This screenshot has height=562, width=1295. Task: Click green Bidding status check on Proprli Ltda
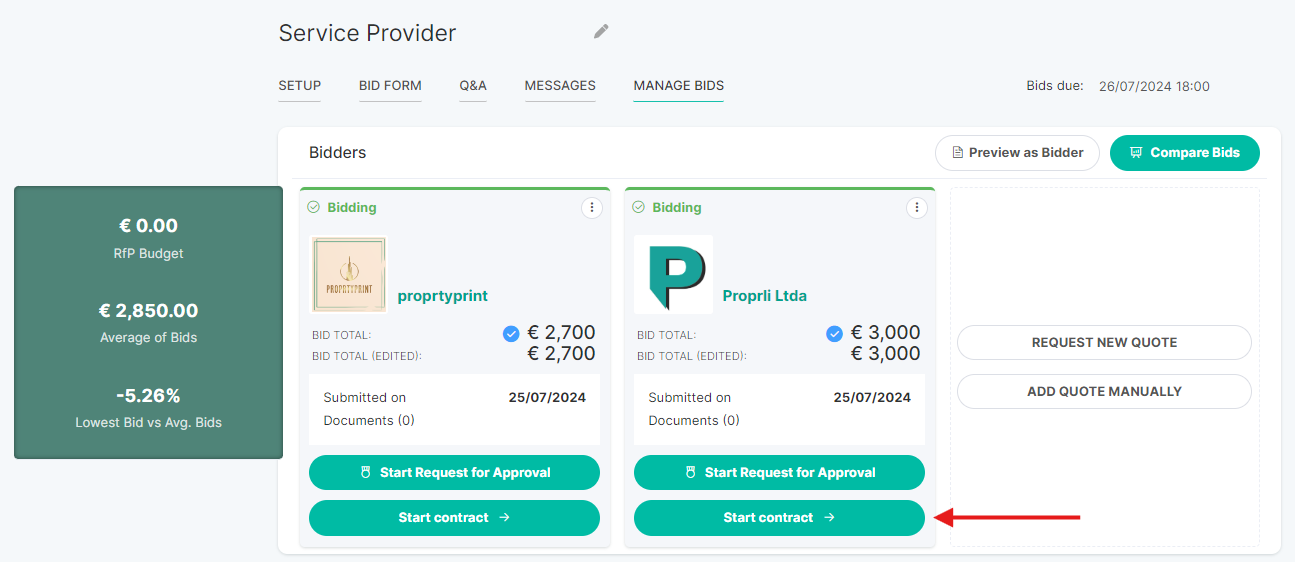coord(639,207)
